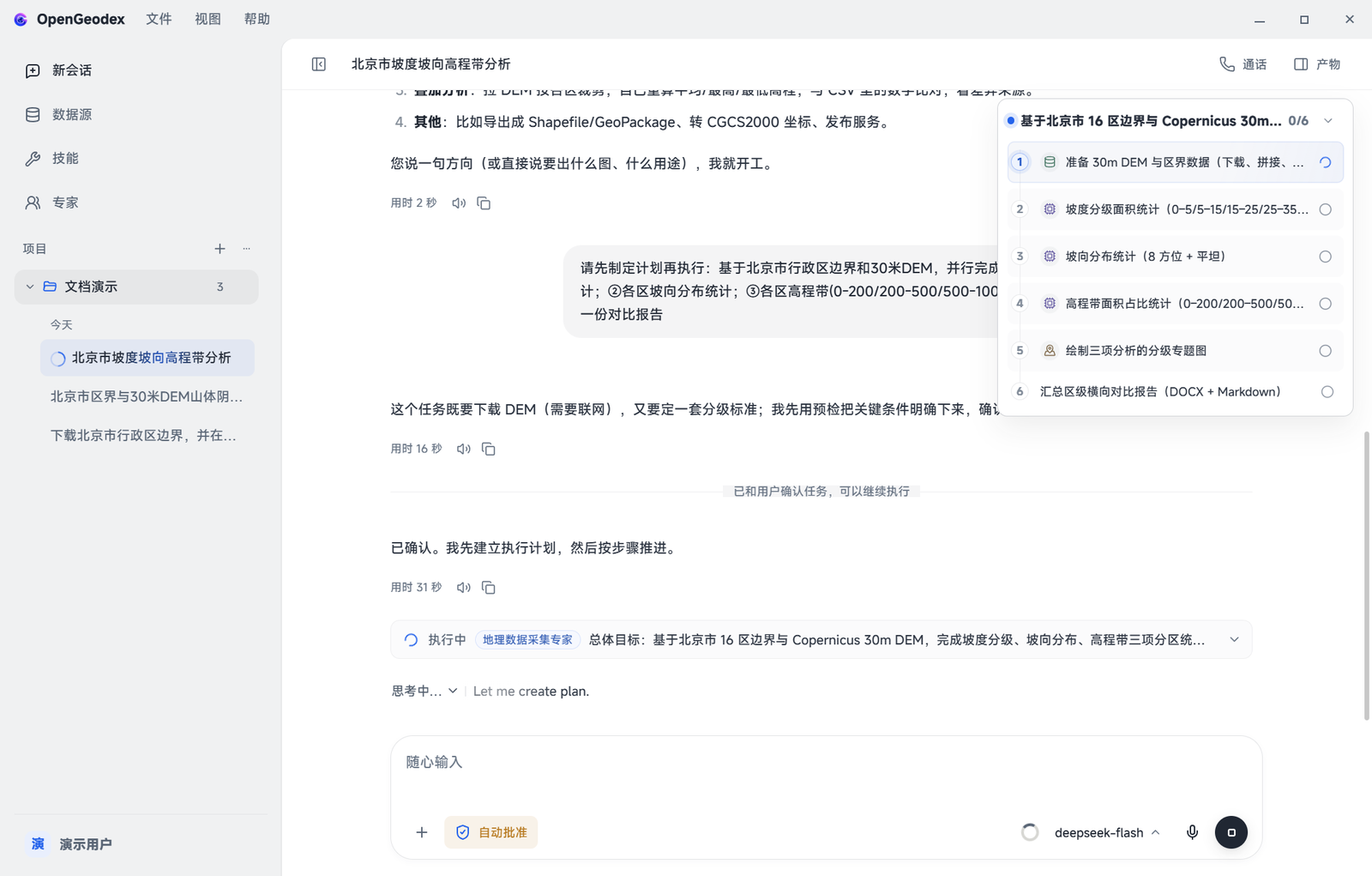Add a new project with plus icon
Viewport: 1372px width, 876px height.
point(220,249)
